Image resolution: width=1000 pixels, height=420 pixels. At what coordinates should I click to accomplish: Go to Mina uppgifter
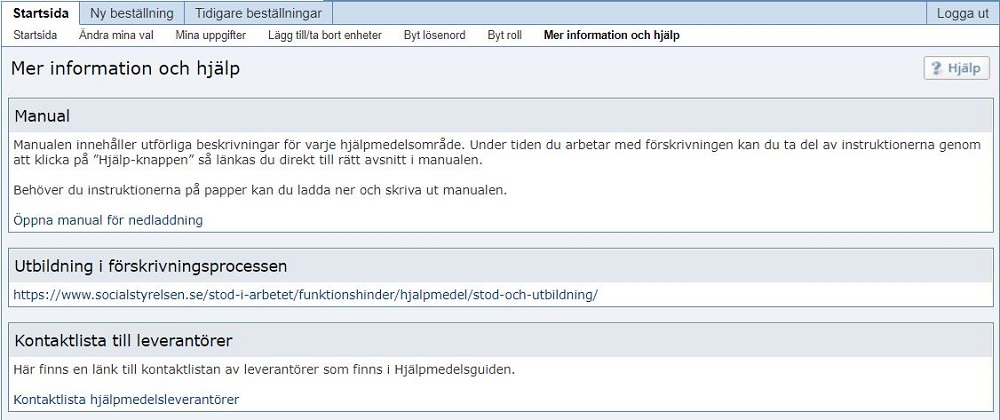point(210,36)
